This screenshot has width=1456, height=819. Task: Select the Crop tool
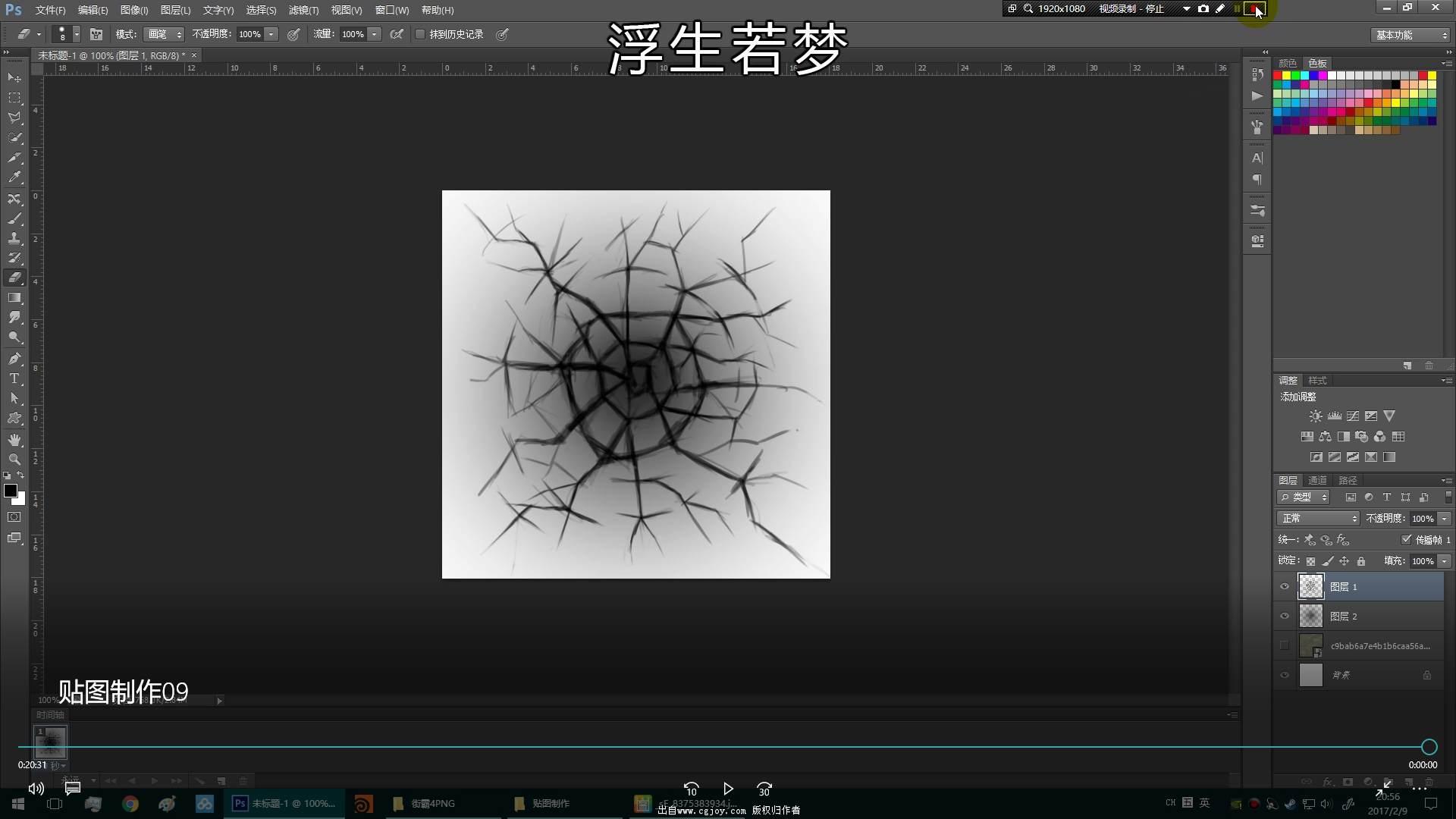click(14, 158)
